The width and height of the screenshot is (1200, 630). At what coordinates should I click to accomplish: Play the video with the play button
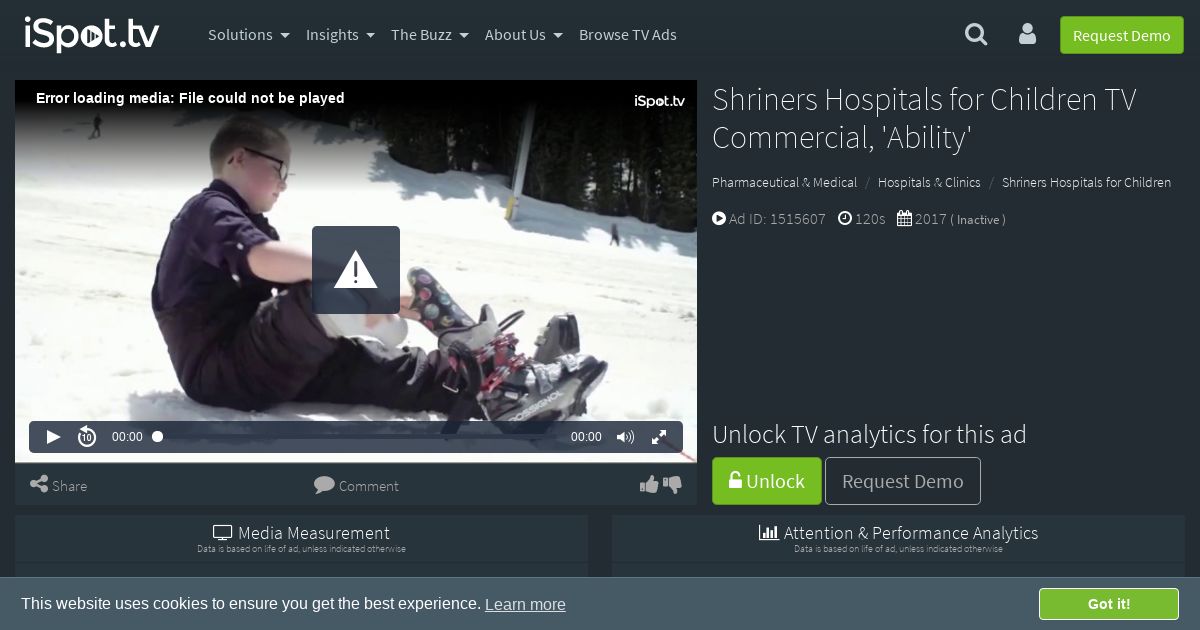pyautogui.click(x=54, y=437)
